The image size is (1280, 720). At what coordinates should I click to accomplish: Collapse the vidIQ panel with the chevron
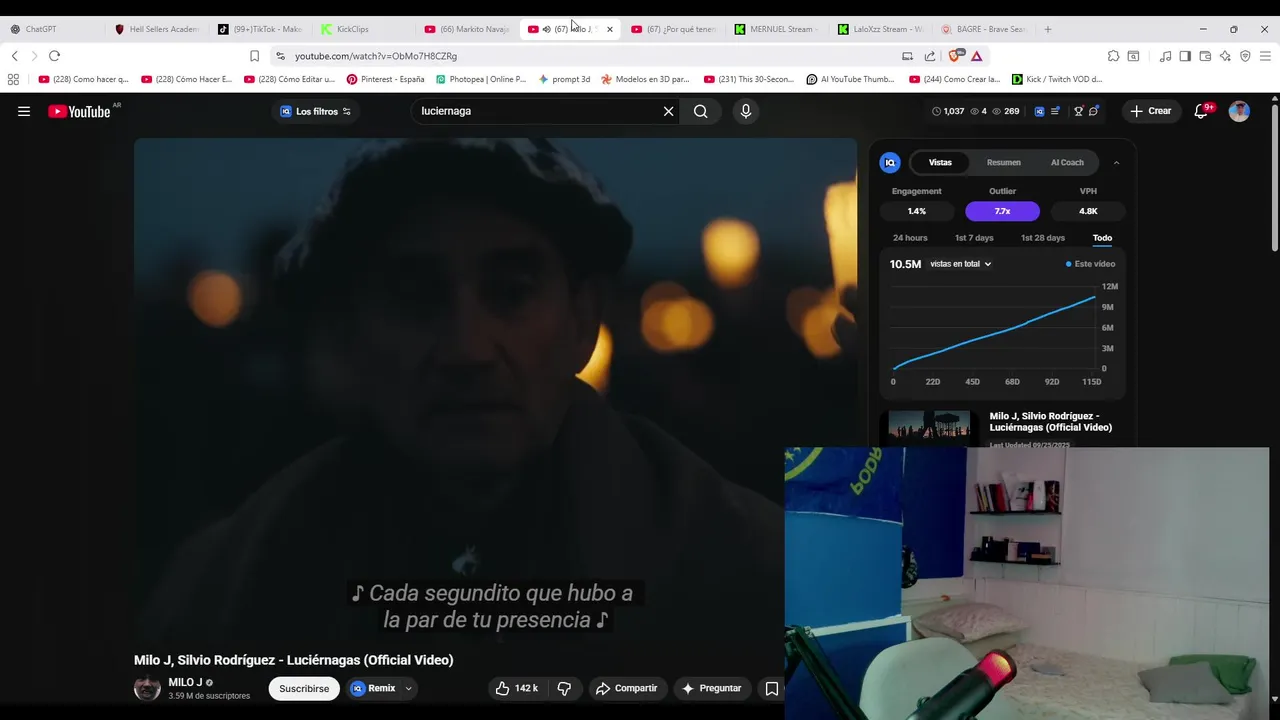pyautogui.click(x=1116, y=162)
